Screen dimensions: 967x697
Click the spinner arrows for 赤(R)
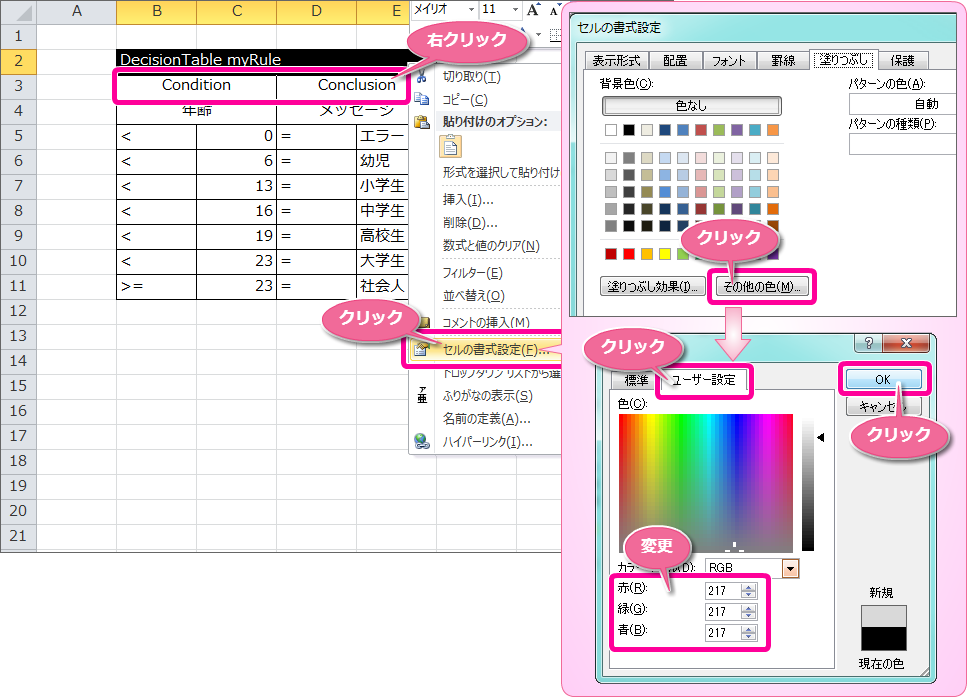749,591
